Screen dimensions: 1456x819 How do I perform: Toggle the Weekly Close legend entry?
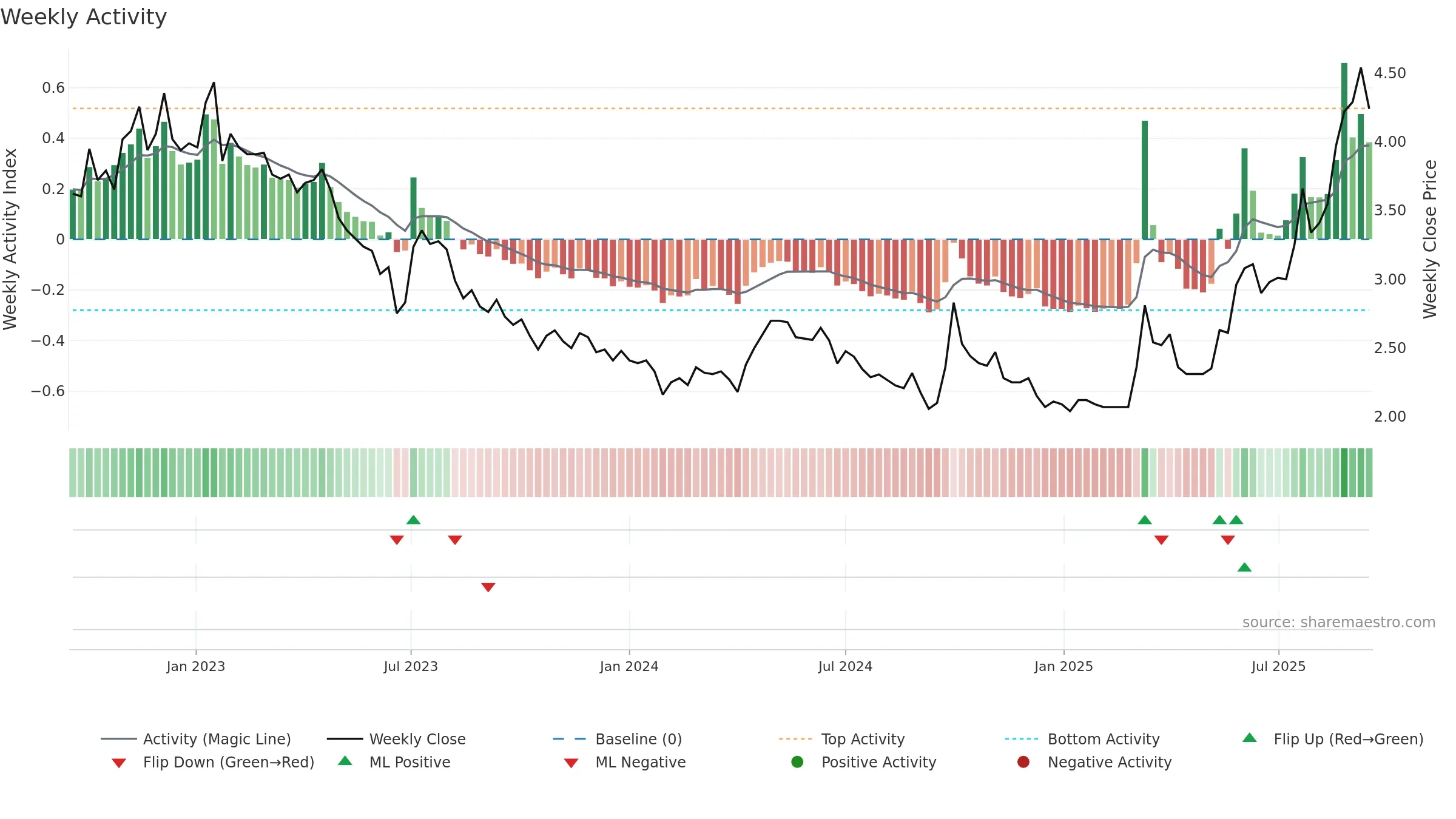396,739
